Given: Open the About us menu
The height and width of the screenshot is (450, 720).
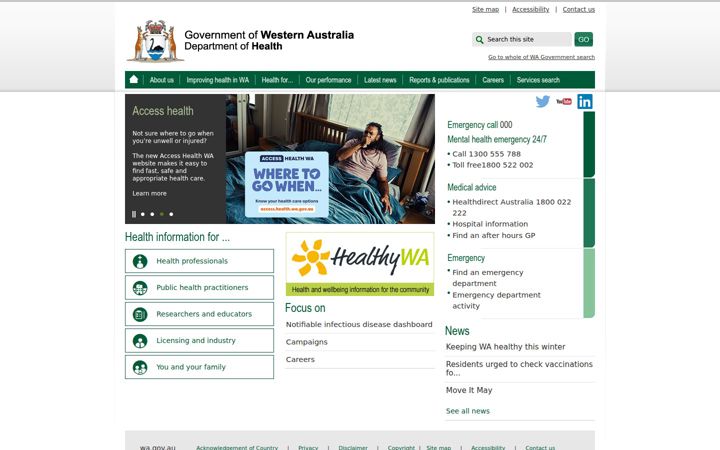Looking at the screenshot, I should pyautogui.click(x=162, y=80).
